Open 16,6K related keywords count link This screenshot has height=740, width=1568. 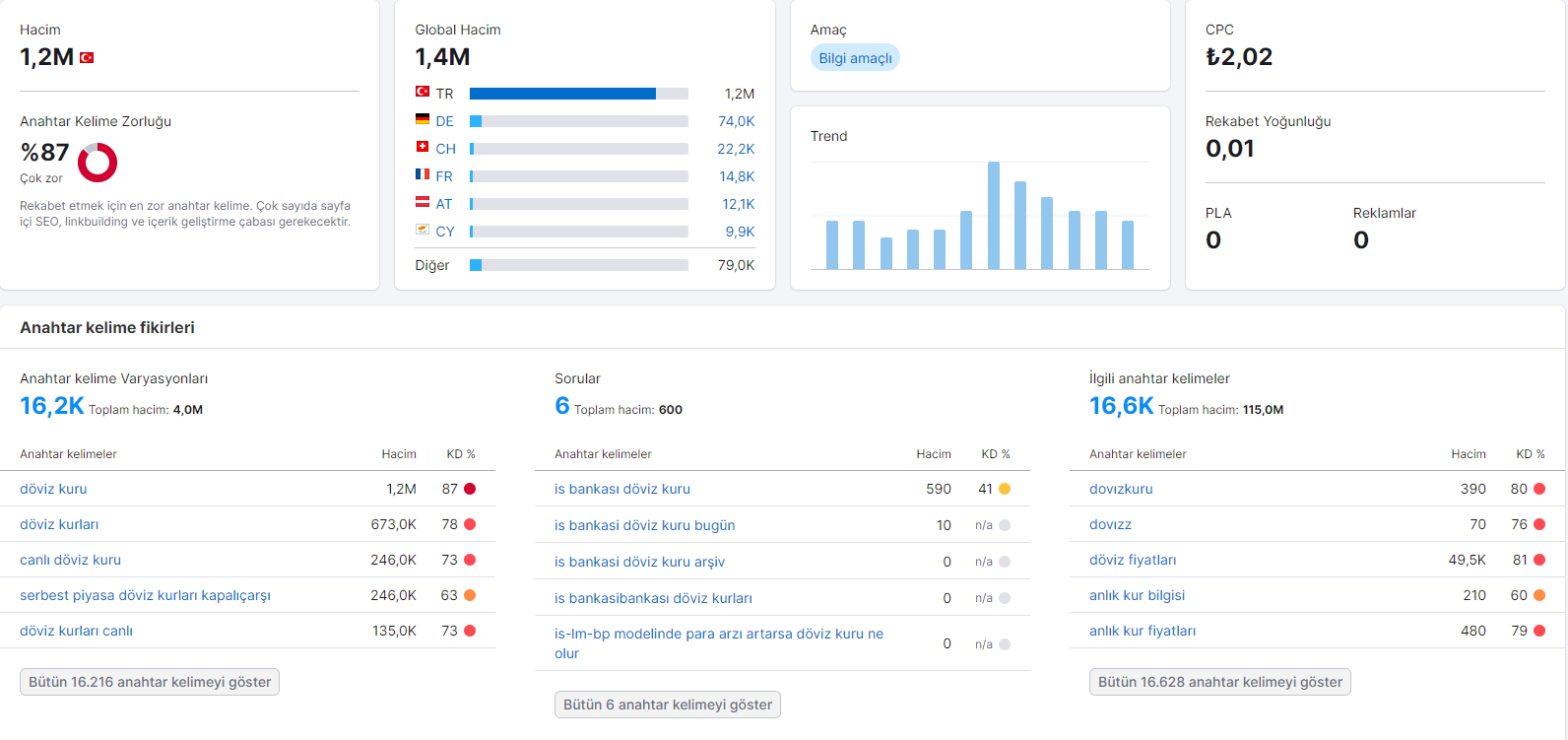[x=1121, y=406]
